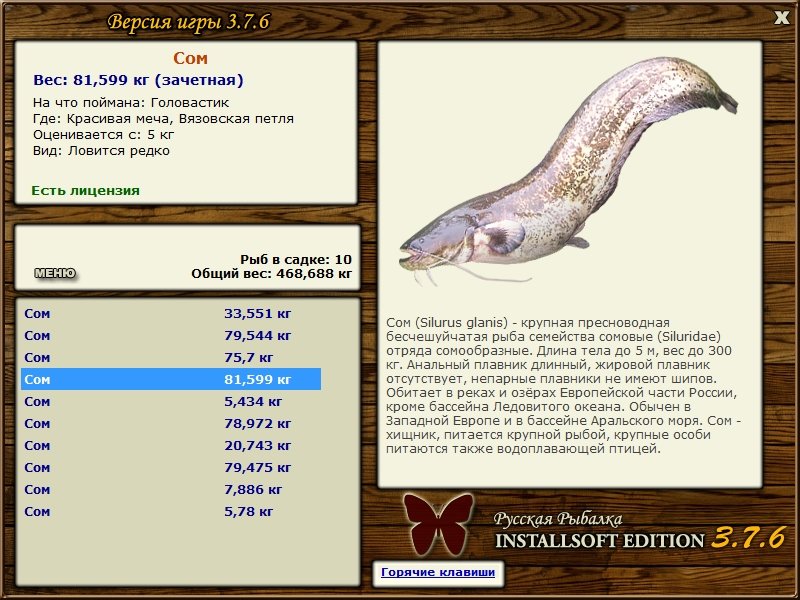Click the Вес: 81,599 кг (зачетная) heading

[x=138, y=80]
